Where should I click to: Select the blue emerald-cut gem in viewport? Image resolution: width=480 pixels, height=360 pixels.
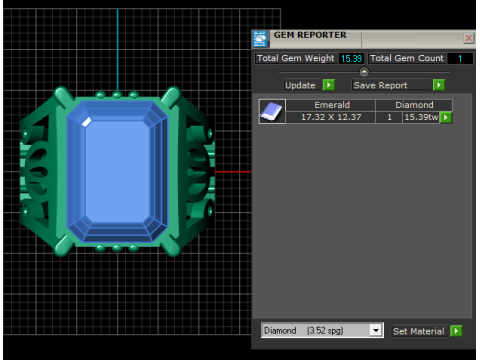click(x=117, y=172)
